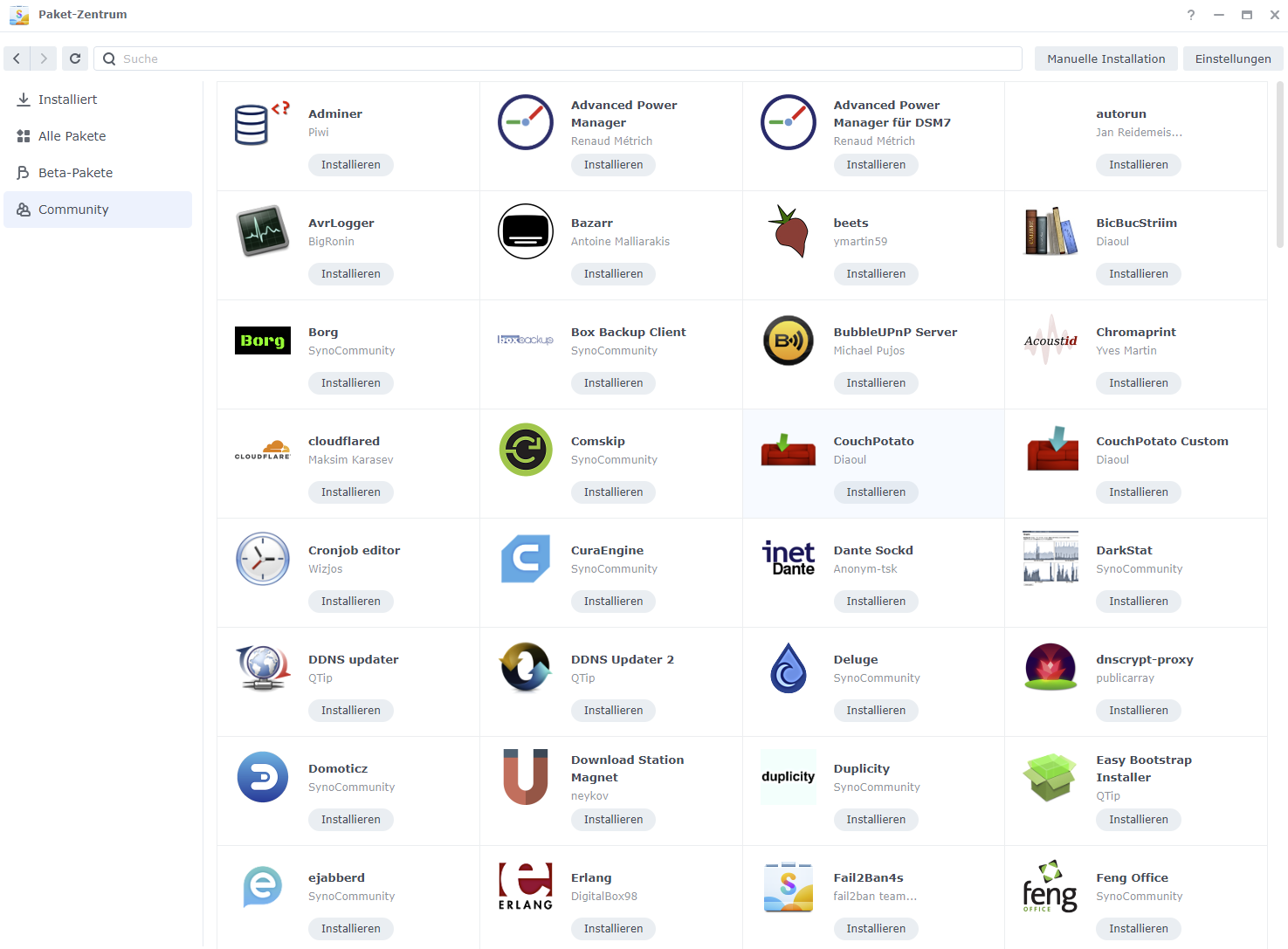Click the Easy Bootstrap Installer title

click(x=1144, y=768)
